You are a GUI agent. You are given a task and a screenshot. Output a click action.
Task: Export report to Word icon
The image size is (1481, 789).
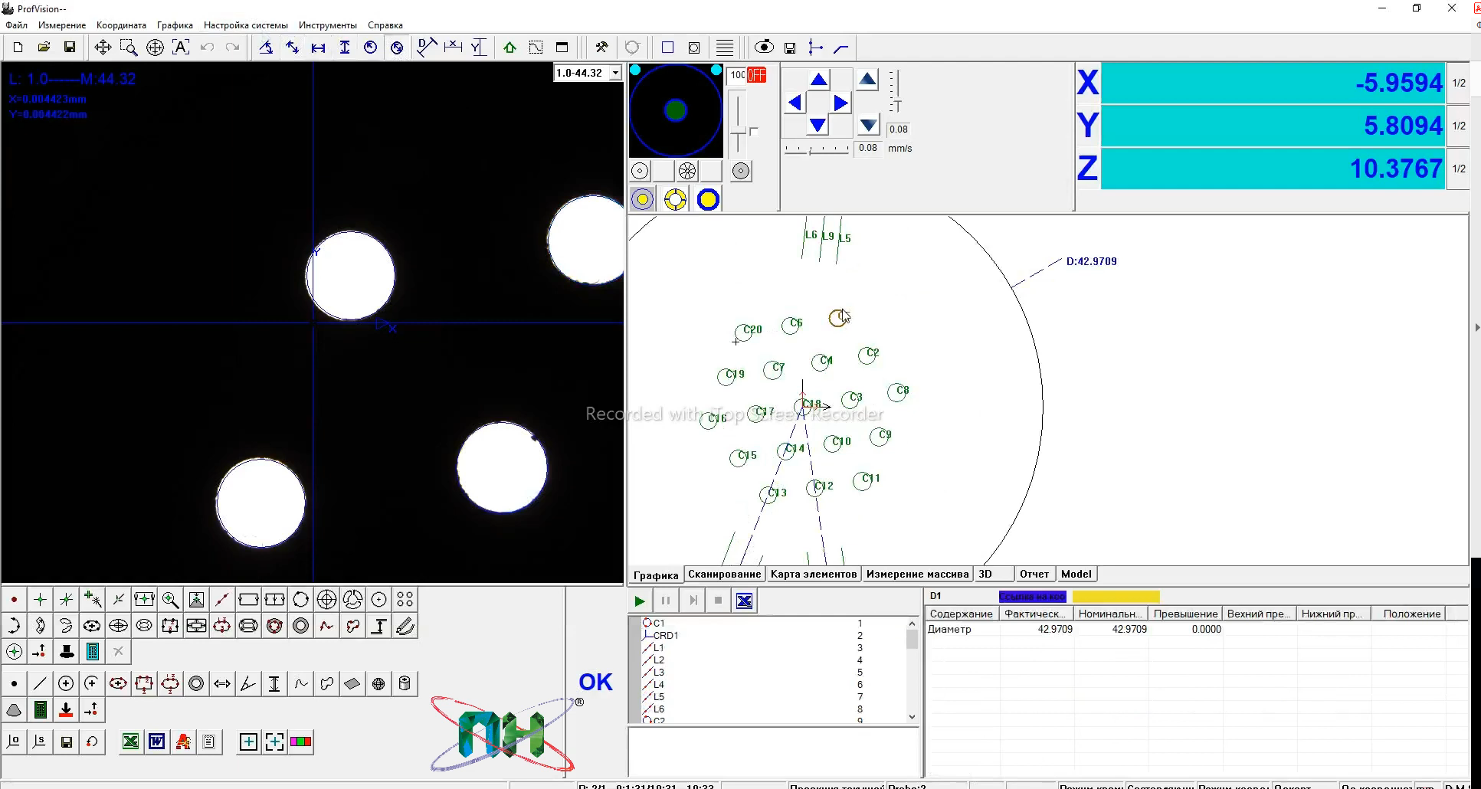point(157,742)
